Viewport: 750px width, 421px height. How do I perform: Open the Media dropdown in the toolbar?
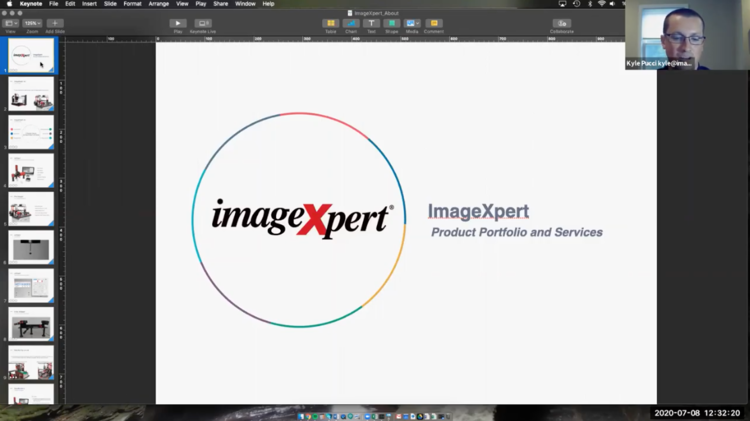[x=412, y=23]
